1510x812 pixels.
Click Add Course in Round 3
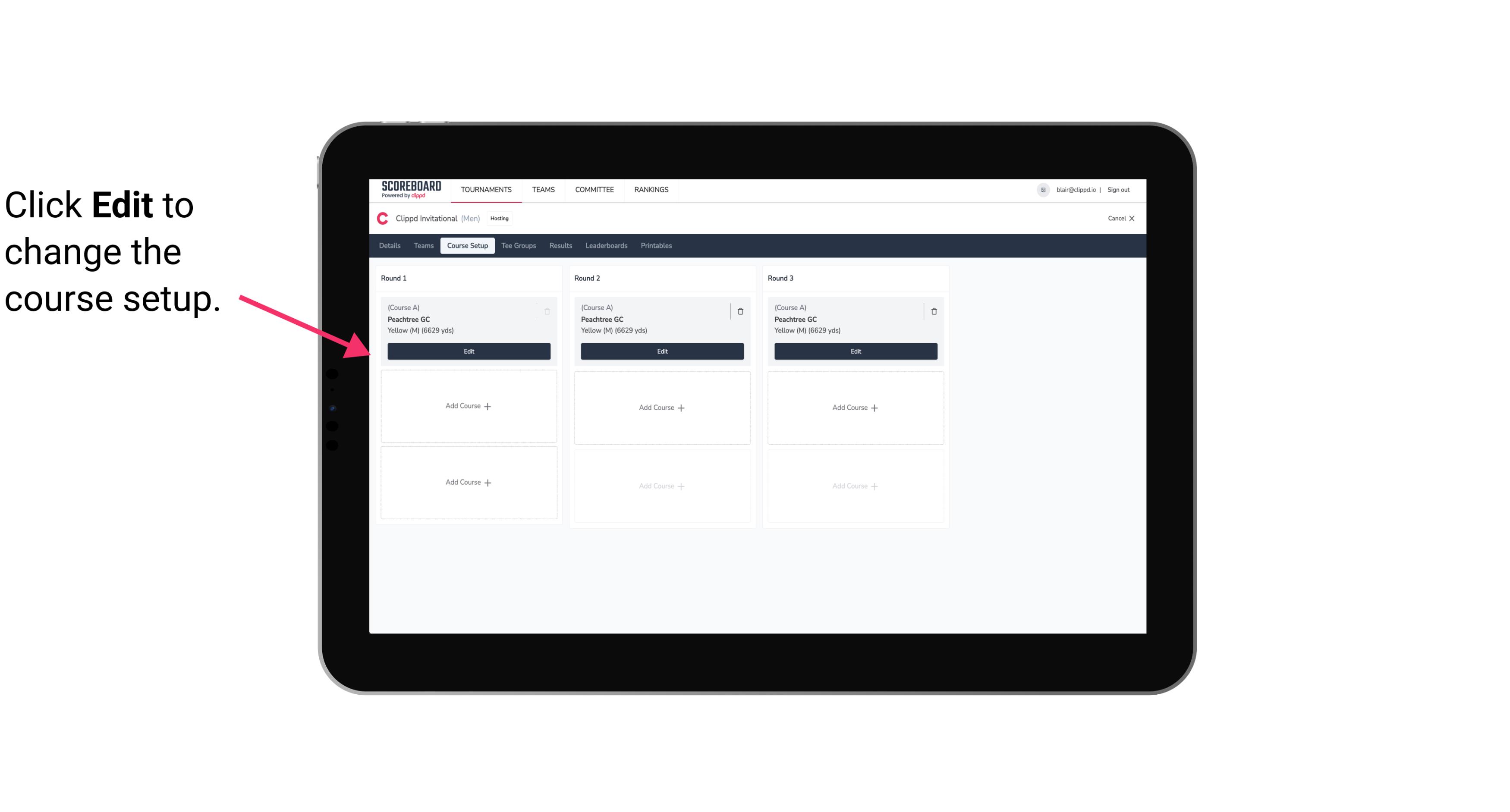click(x=855, y=407)
